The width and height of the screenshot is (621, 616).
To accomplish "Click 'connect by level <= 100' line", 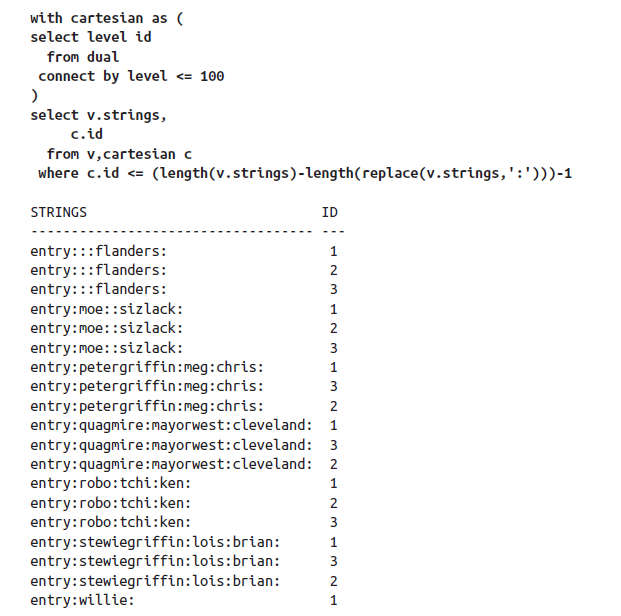I will (x=131, y=76).
